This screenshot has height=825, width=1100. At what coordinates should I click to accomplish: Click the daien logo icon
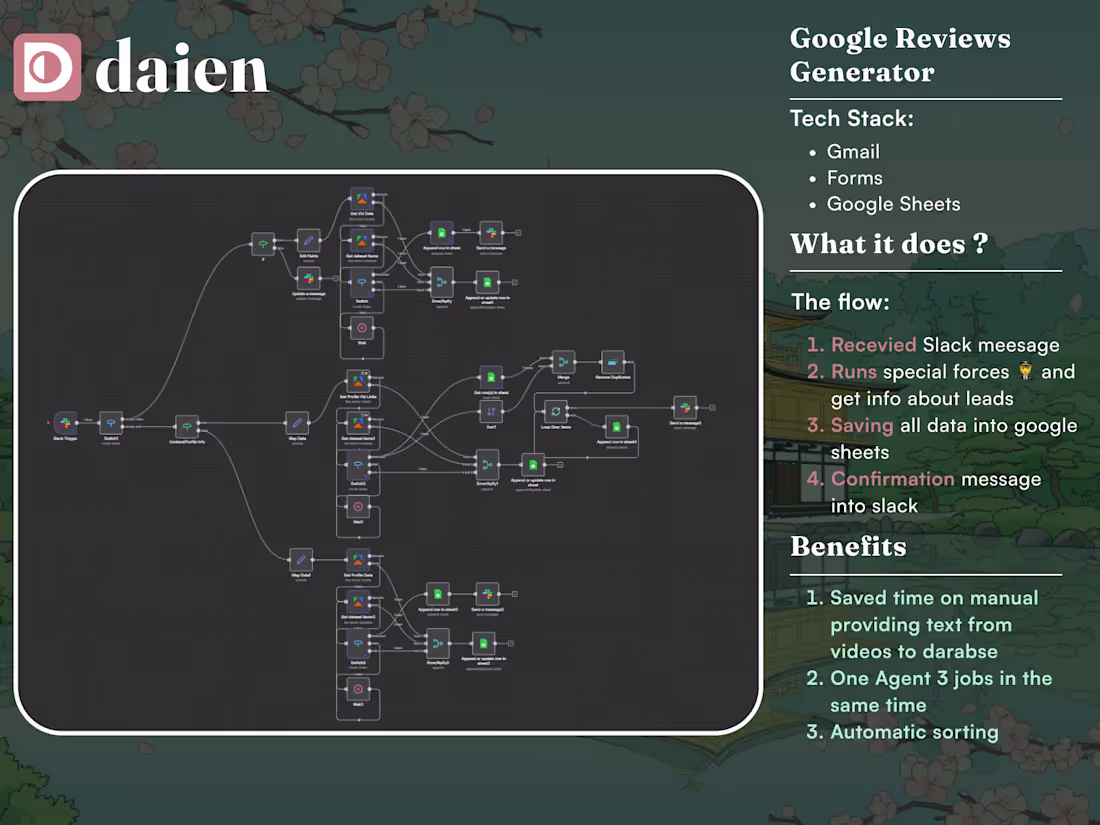[x=48, y=67]
